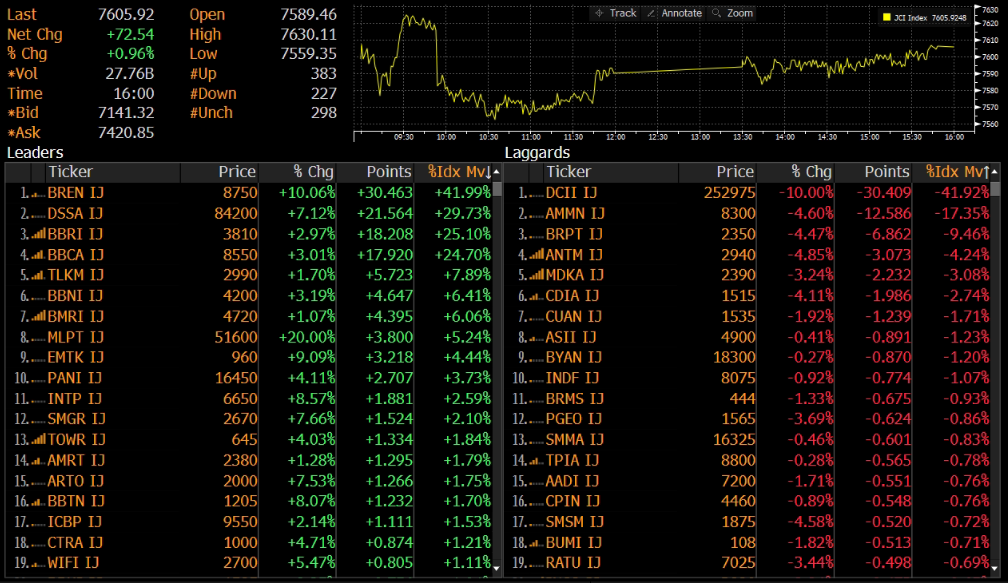Click Leaders table scroll up arrow
The height and width of the screenshot is (583, 1008).
point(496,172)
